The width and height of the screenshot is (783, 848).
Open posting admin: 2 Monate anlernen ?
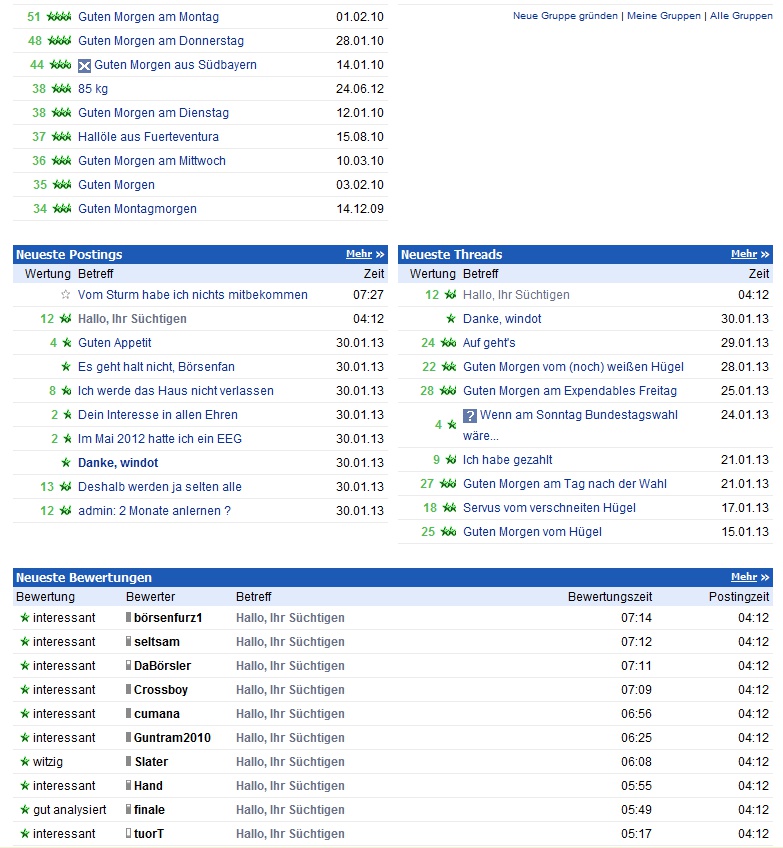(154, 511)
